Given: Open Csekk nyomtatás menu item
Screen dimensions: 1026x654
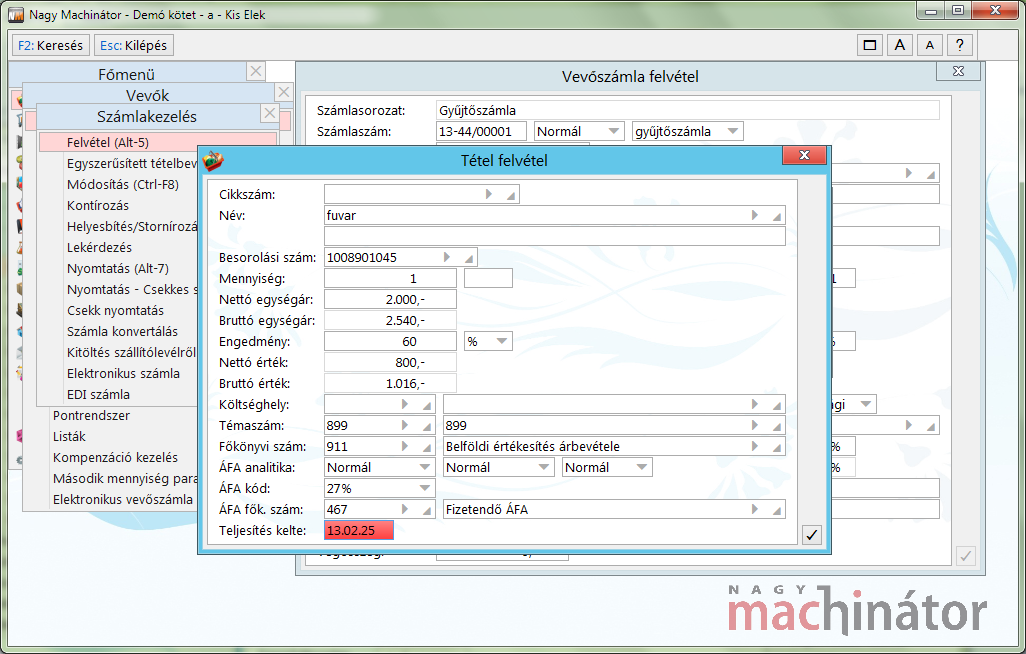Looking at the screenshot, I should tap(115, 310).
